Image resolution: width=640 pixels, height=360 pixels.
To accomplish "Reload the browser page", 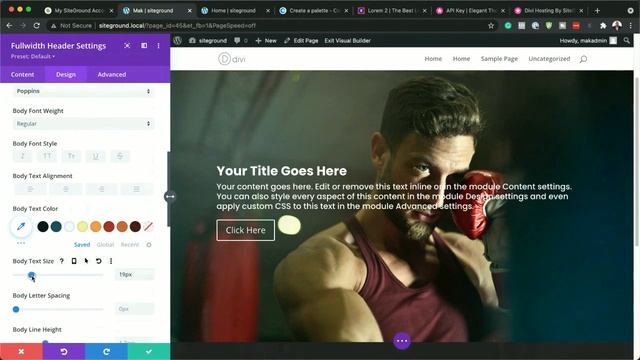I will point(36,25).
